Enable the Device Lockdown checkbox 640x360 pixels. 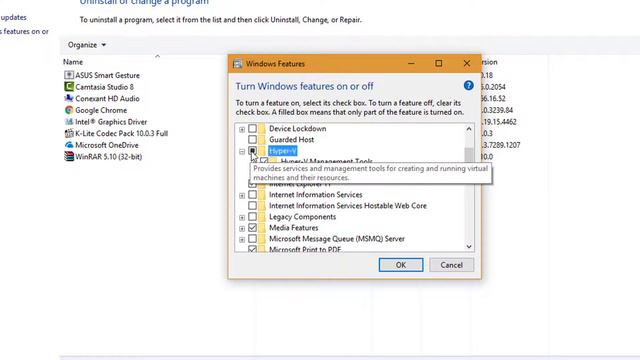pos(252,129)
